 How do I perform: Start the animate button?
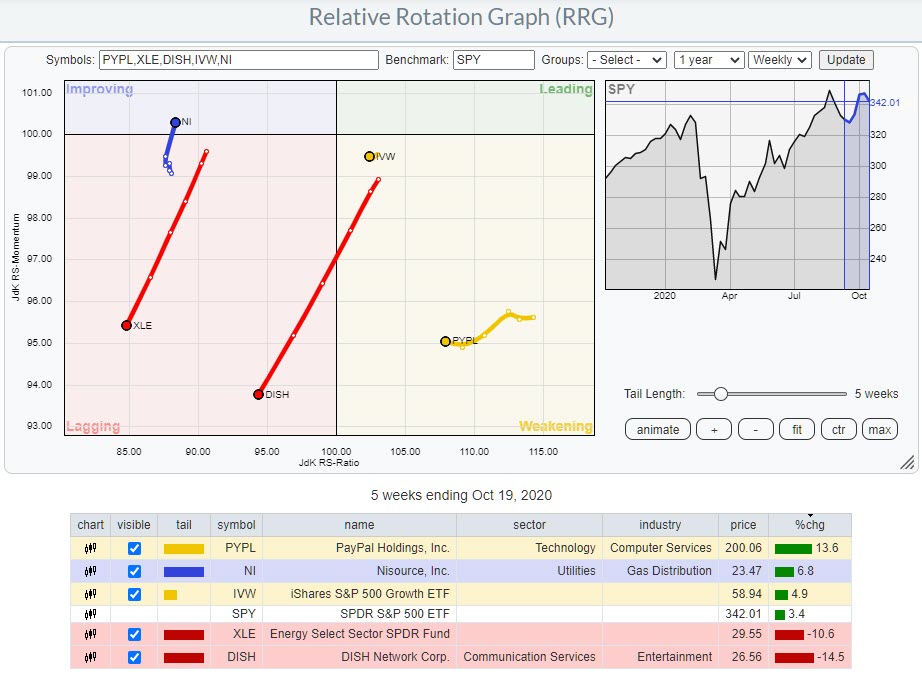(x=657, y=429)
